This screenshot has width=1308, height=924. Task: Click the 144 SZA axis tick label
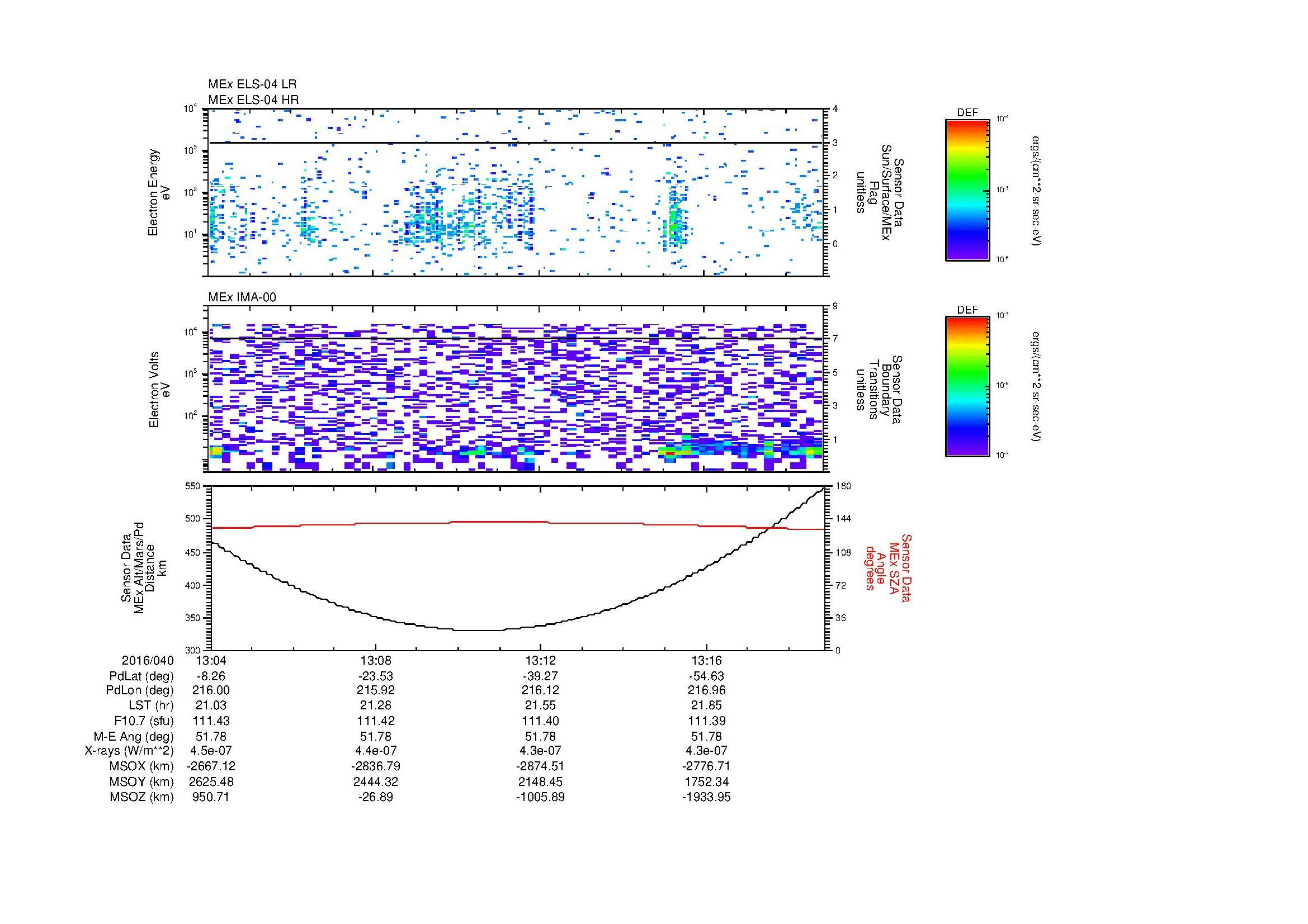842,519
